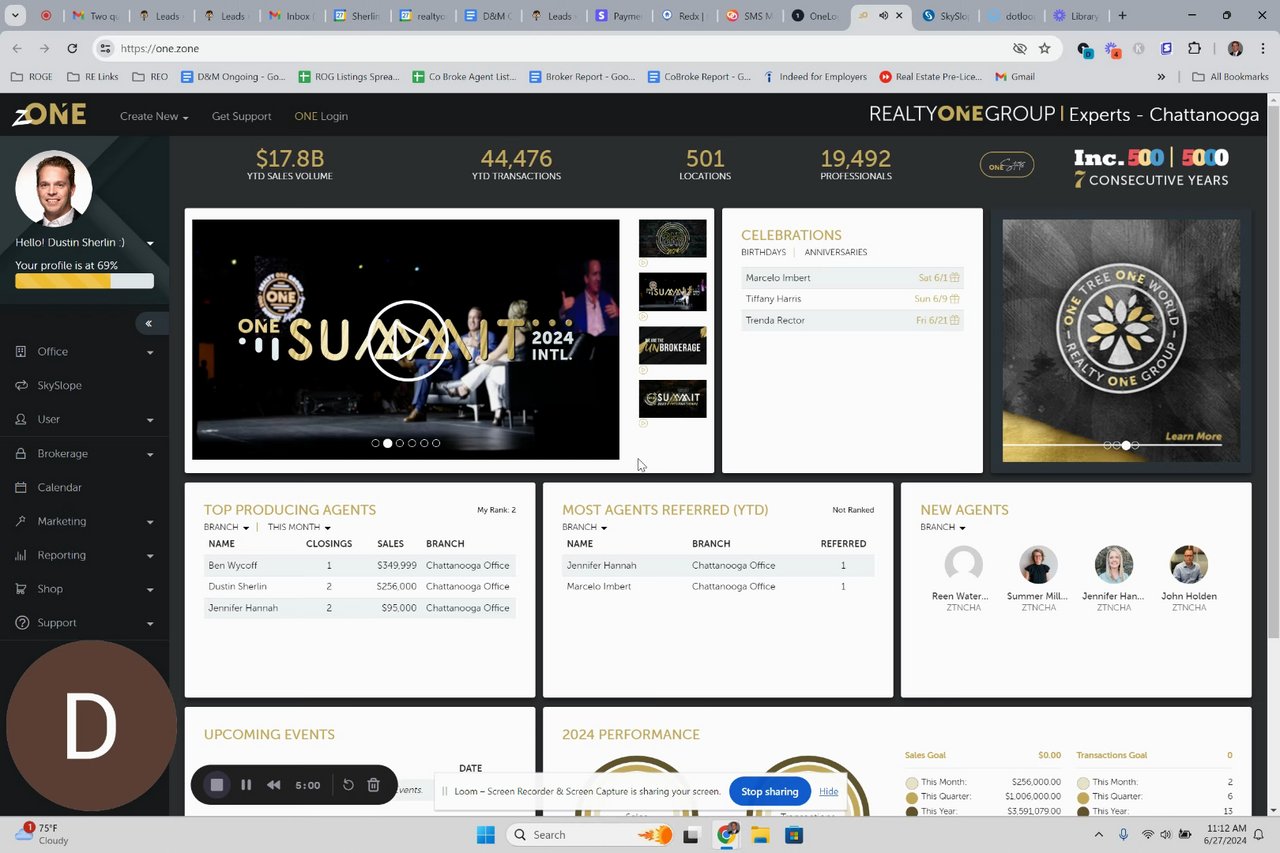Screen dimensions: 1280x853
Task: Click the Windows taskbar Search box
Action: coord(588,835)
